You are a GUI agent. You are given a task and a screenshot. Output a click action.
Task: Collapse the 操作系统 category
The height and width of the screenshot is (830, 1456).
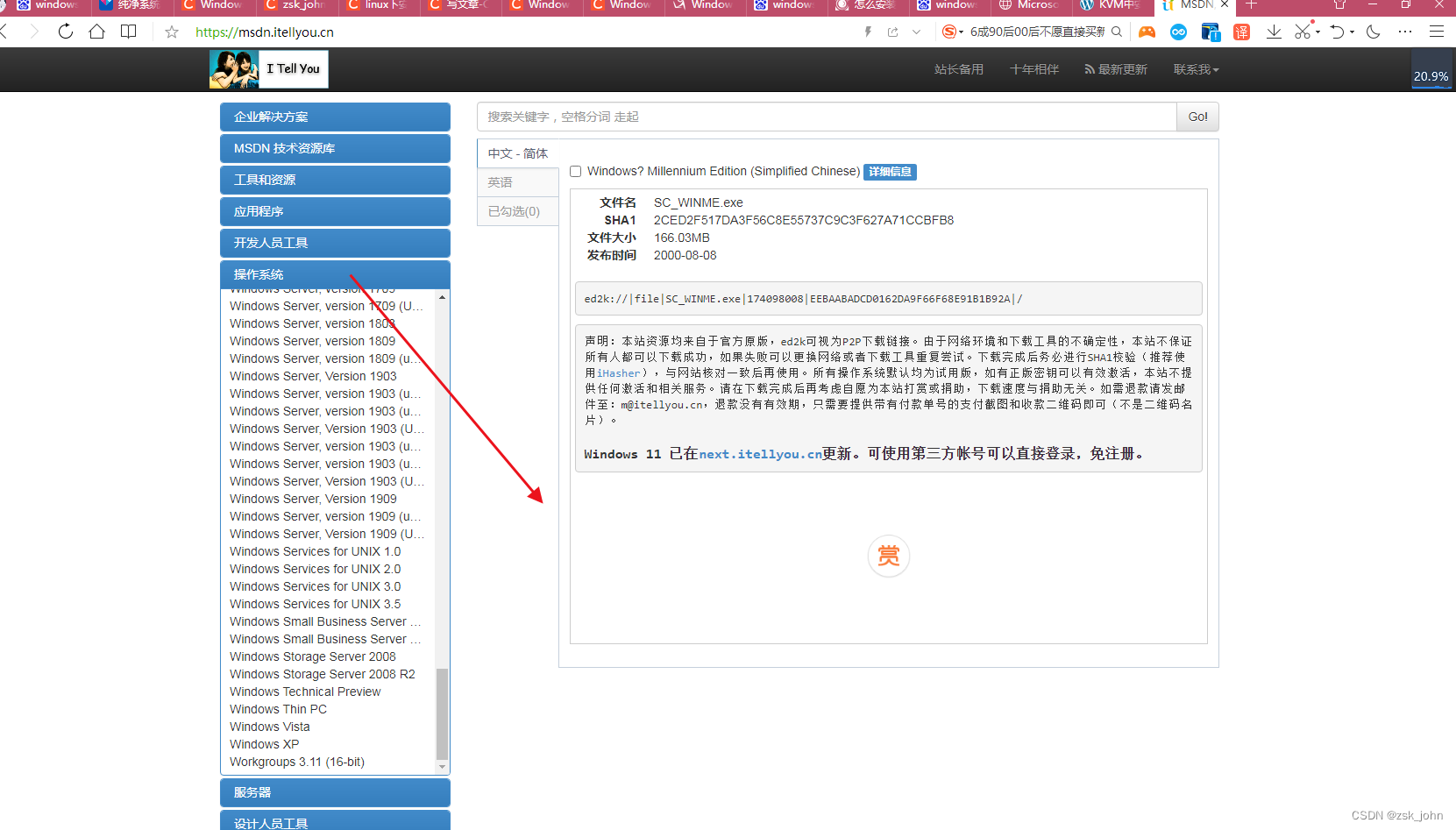(335, 274)
